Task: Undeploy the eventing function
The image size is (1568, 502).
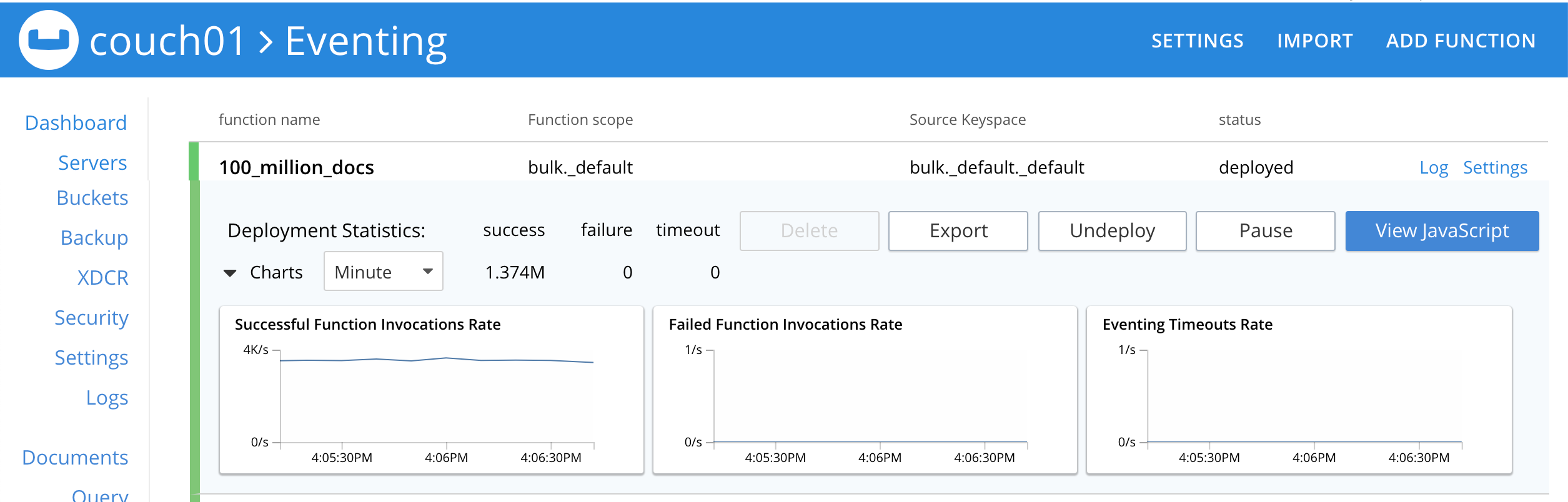Action: (1112, 231)
